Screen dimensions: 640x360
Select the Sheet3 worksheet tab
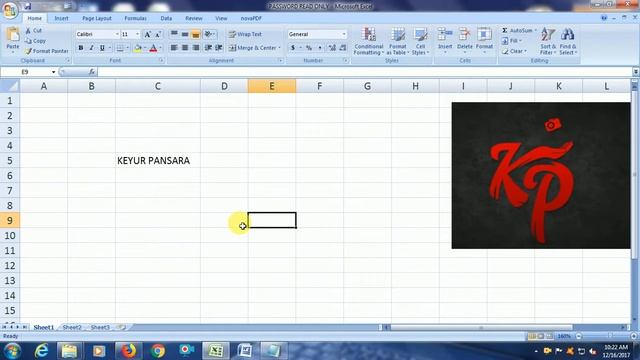pyautogui.click(x=100, y=327)
